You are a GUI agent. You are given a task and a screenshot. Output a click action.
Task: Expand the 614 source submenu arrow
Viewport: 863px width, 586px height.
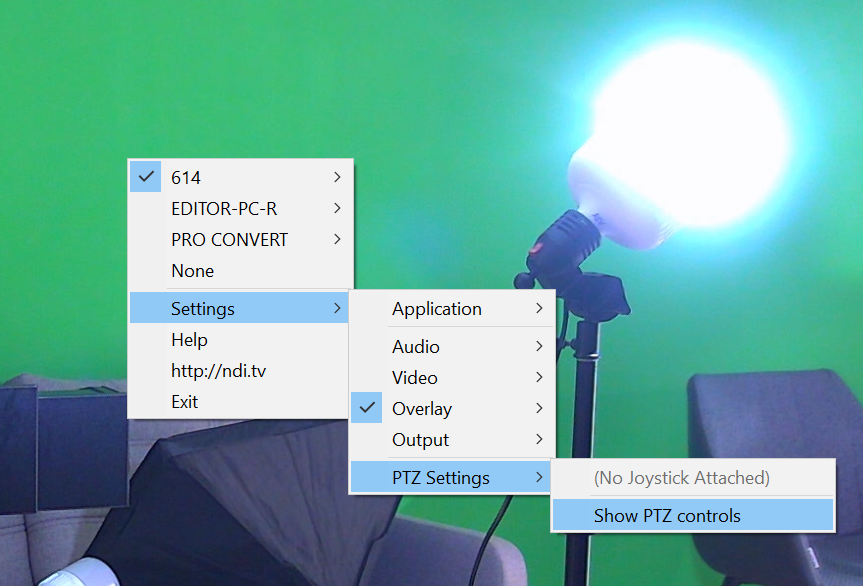pos(337,177)
